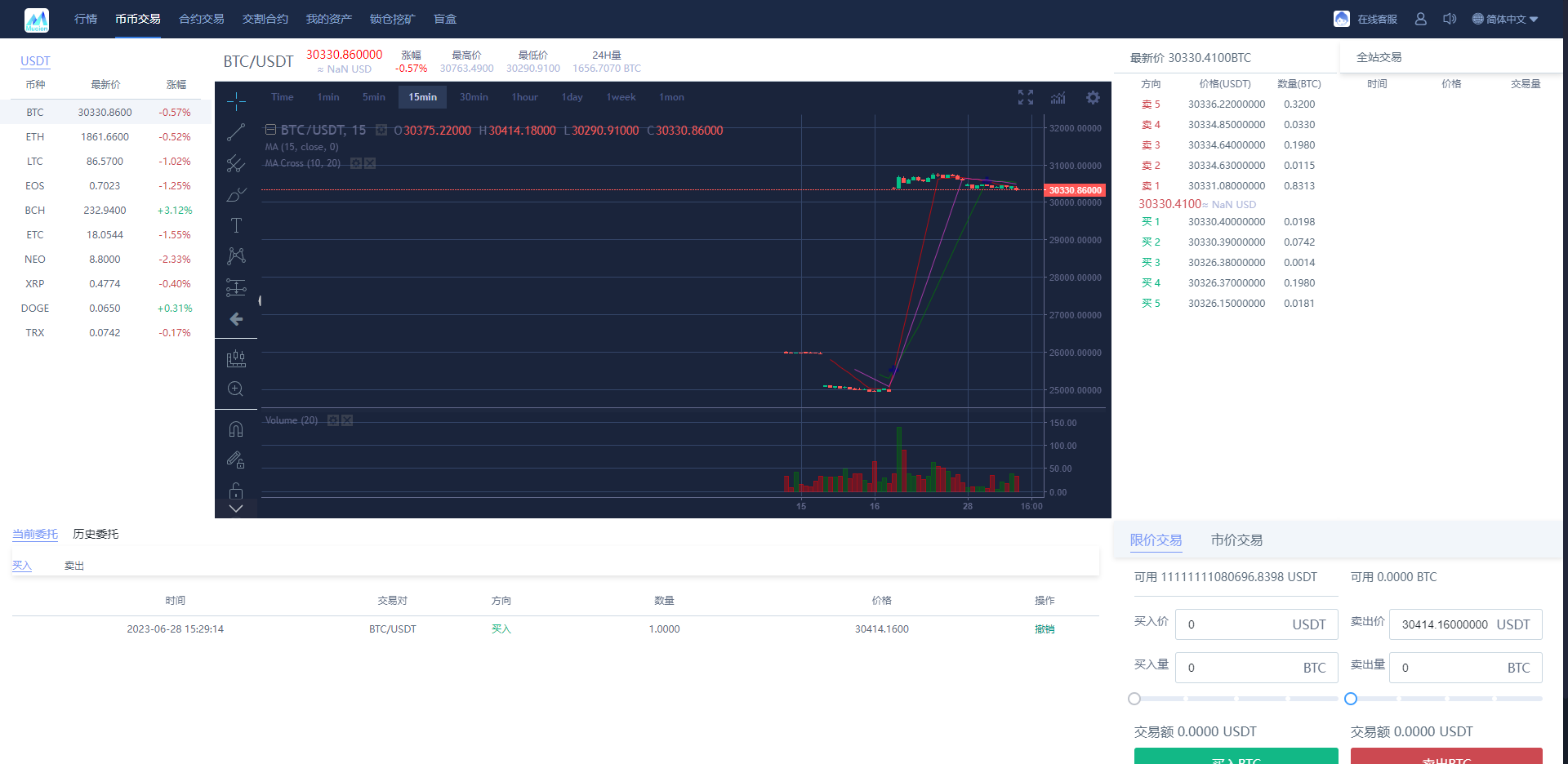This screenshot has width=1568, height=764.
Task: Select the XABCD pattern tool
Action: tap(236, 256)
